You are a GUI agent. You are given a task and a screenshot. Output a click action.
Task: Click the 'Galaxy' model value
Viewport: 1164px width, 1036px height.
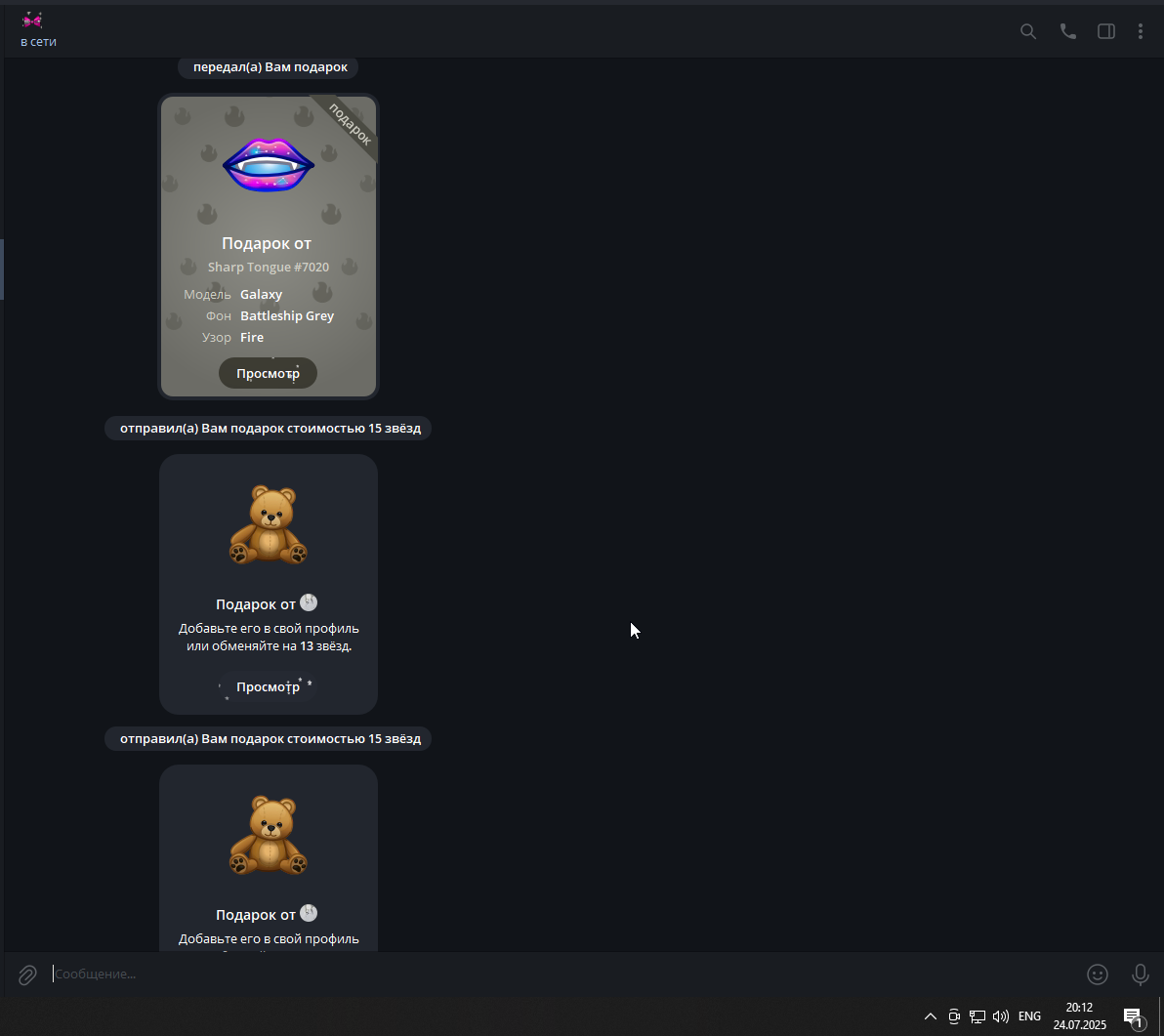(262, 295)
